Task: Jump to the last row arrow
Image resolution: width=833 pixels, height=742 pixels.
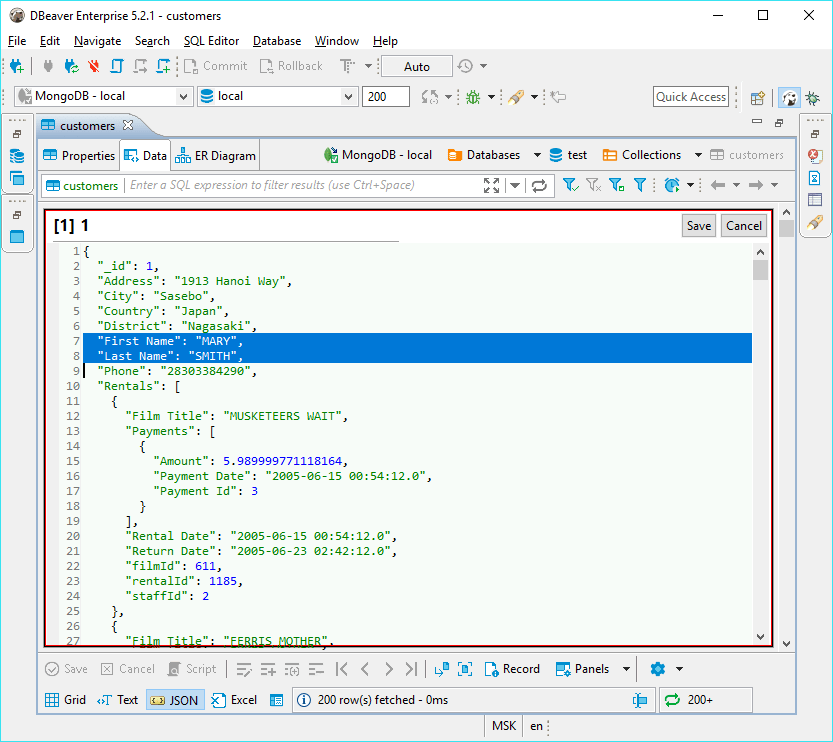Action: coord(413,669)
